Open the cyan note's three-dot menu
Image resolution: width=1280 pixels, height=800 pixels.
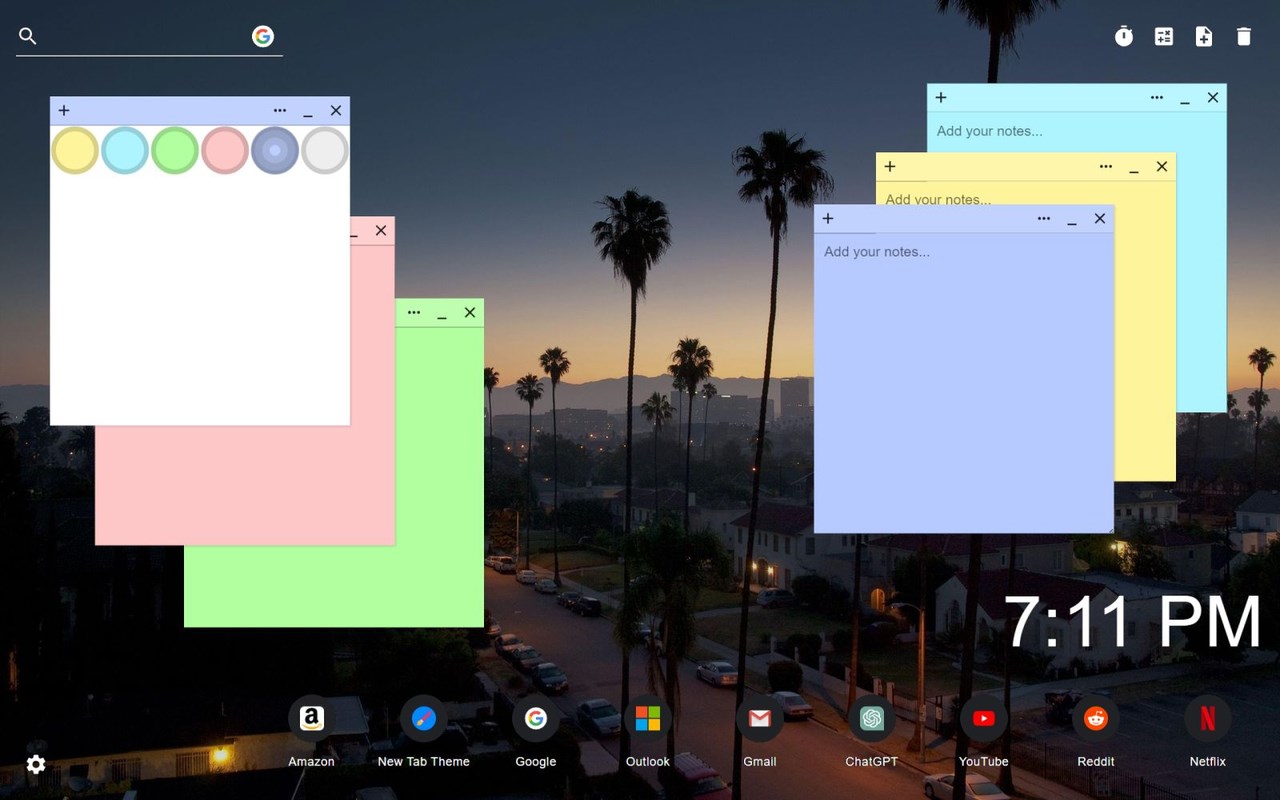point(1157,98)
